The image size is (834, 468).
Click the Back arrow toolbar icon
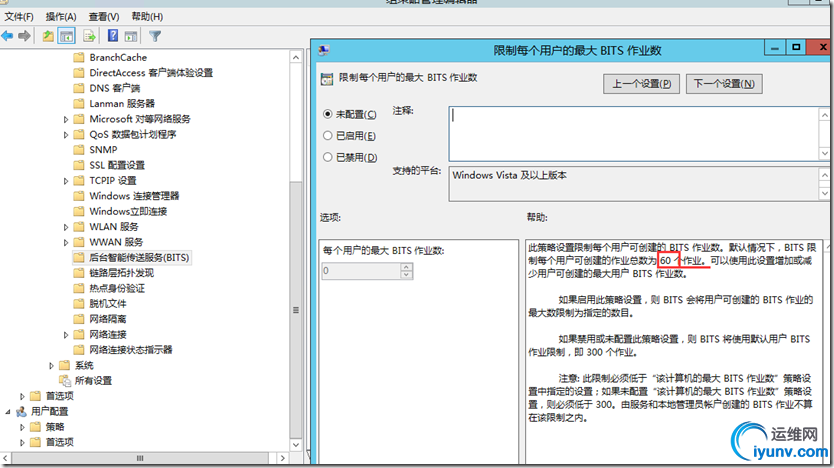[x=7, y=36]
